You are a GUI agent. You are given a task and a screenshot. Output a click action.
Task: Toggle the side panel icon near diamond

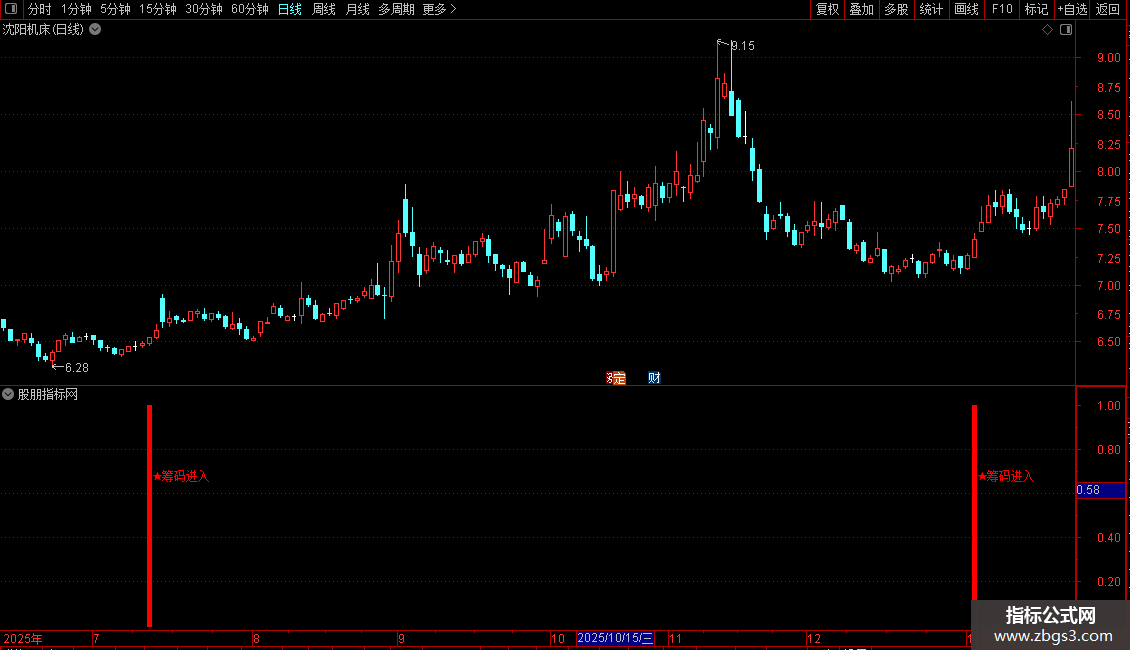[1066, 30]
